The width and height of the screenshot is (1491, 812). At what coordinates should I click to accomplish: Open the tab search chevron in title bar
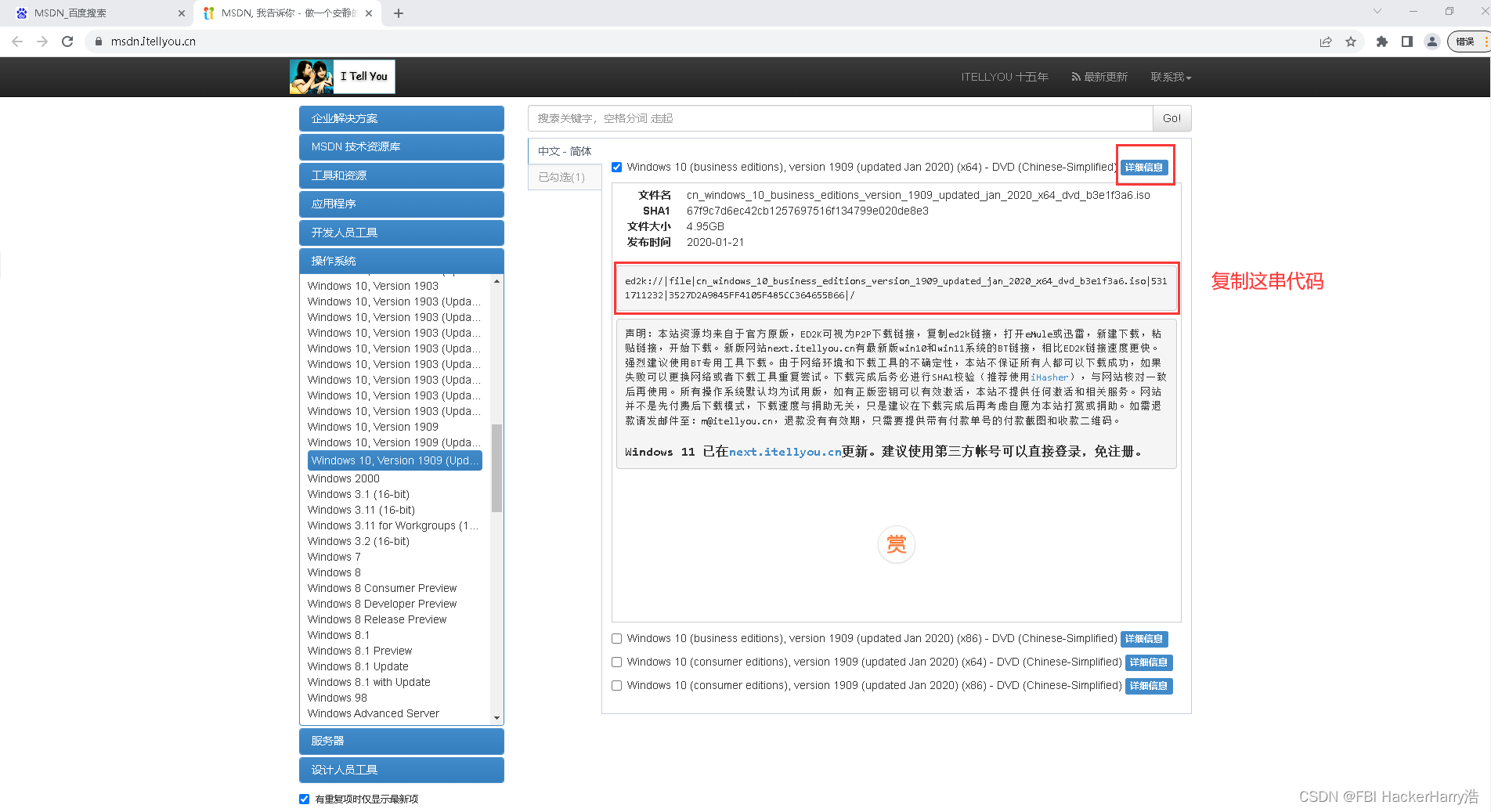coord(1377,11)
